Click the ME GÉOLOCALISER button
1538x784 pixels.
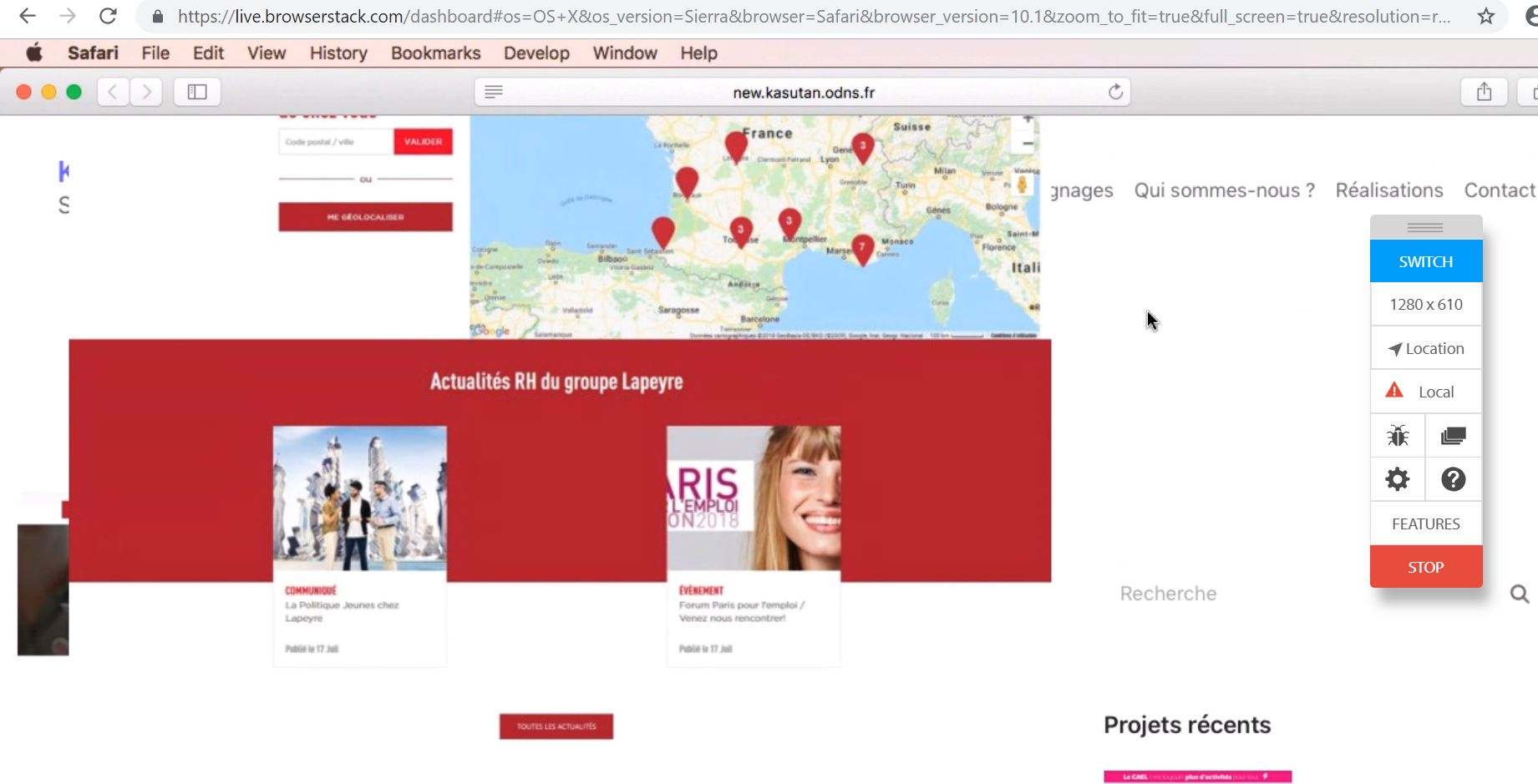(365, 217)
